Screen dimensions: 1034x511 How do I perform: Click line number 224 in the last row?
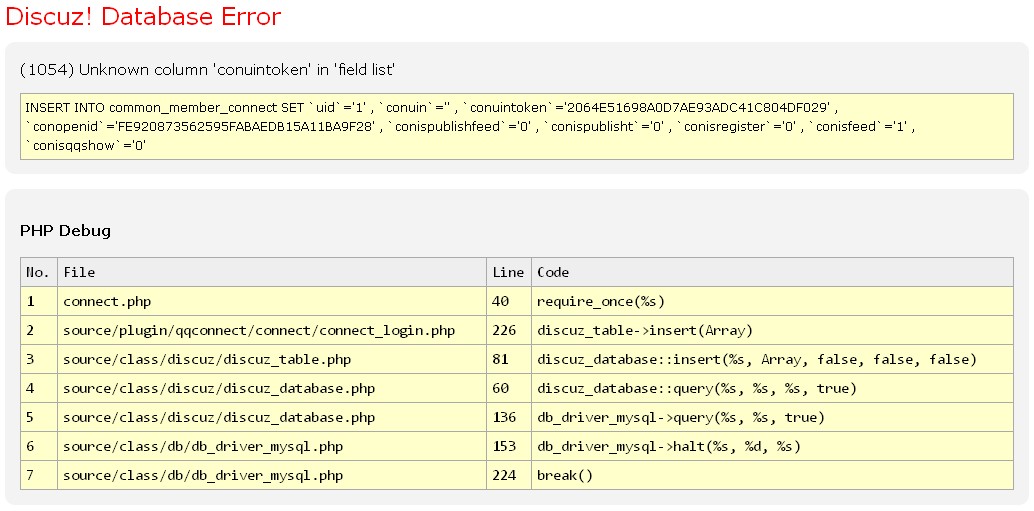coord(505,475)
